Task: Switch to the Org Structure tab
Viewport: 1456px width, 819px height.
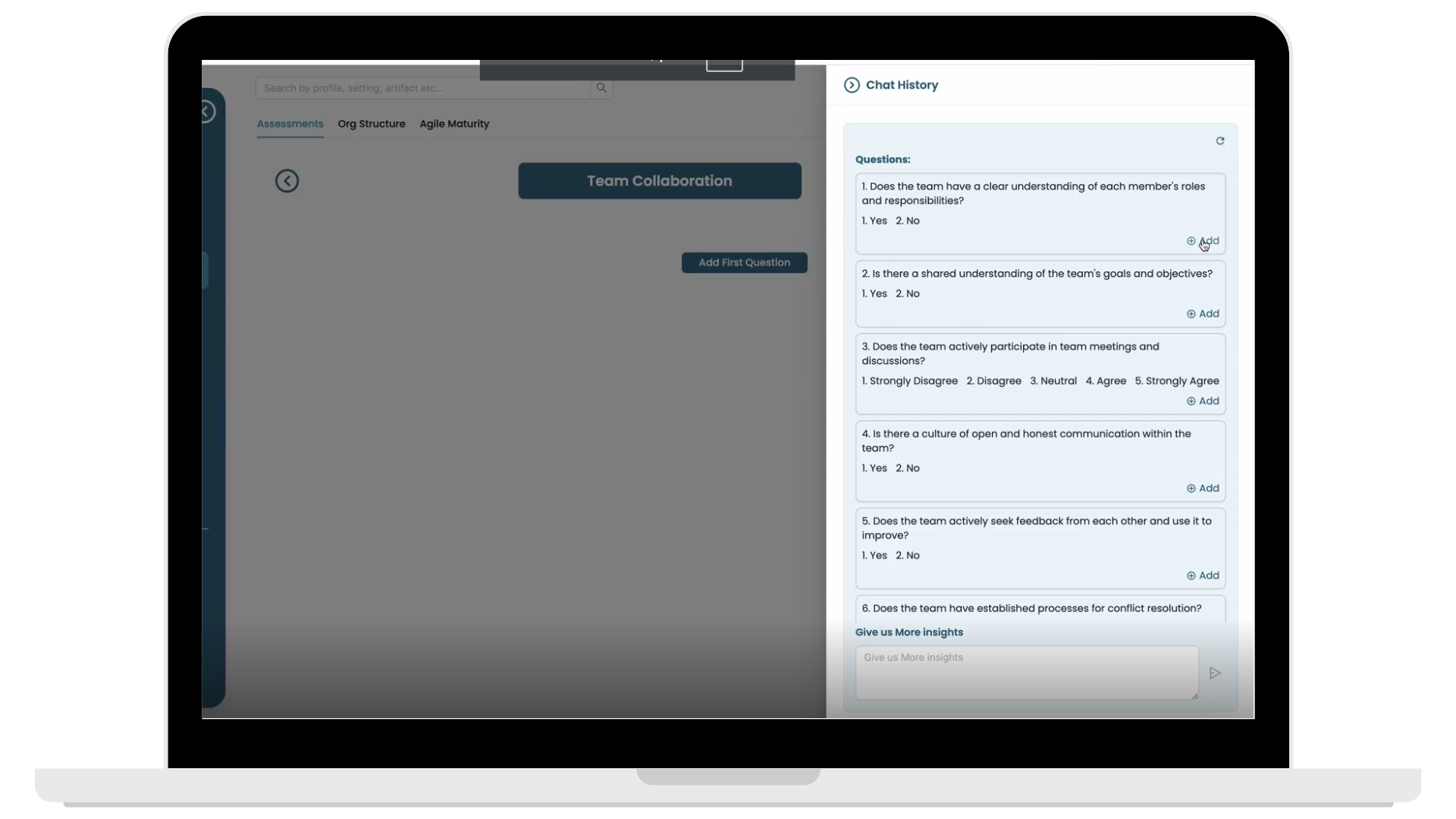Action: coord(372,124)
